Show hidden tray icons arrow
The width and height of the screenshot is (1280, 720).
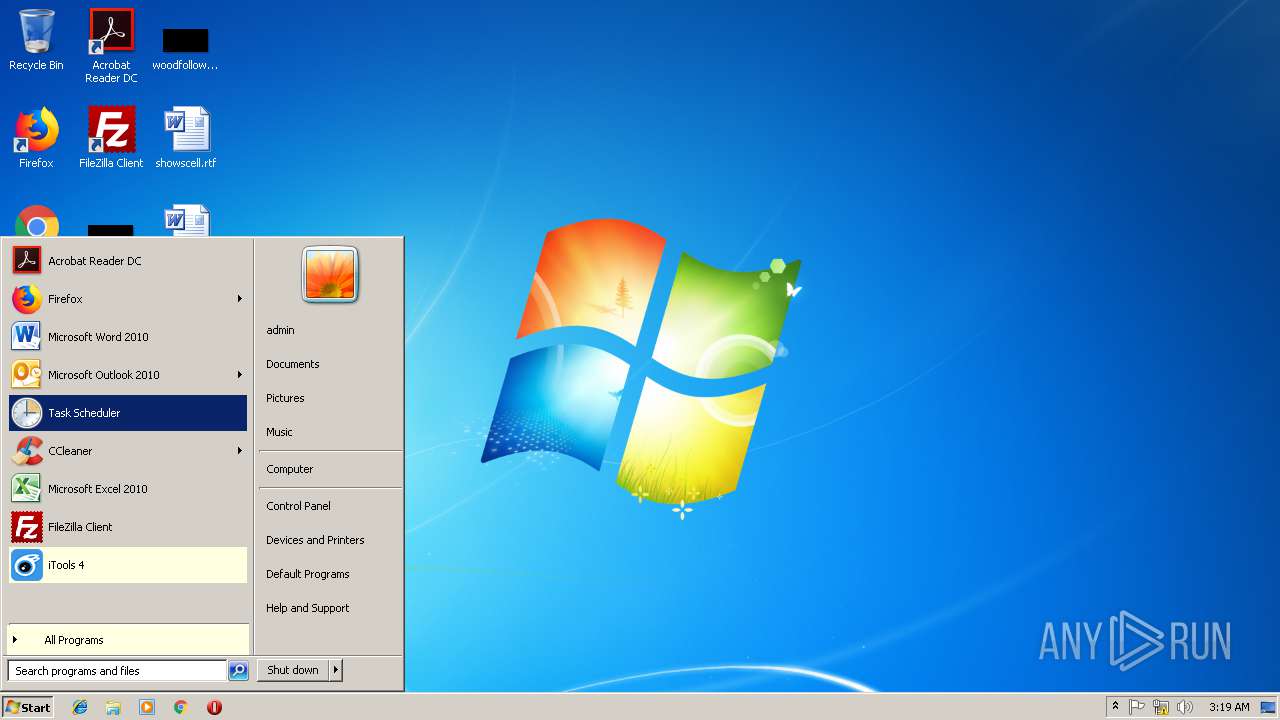(1115, 707)
